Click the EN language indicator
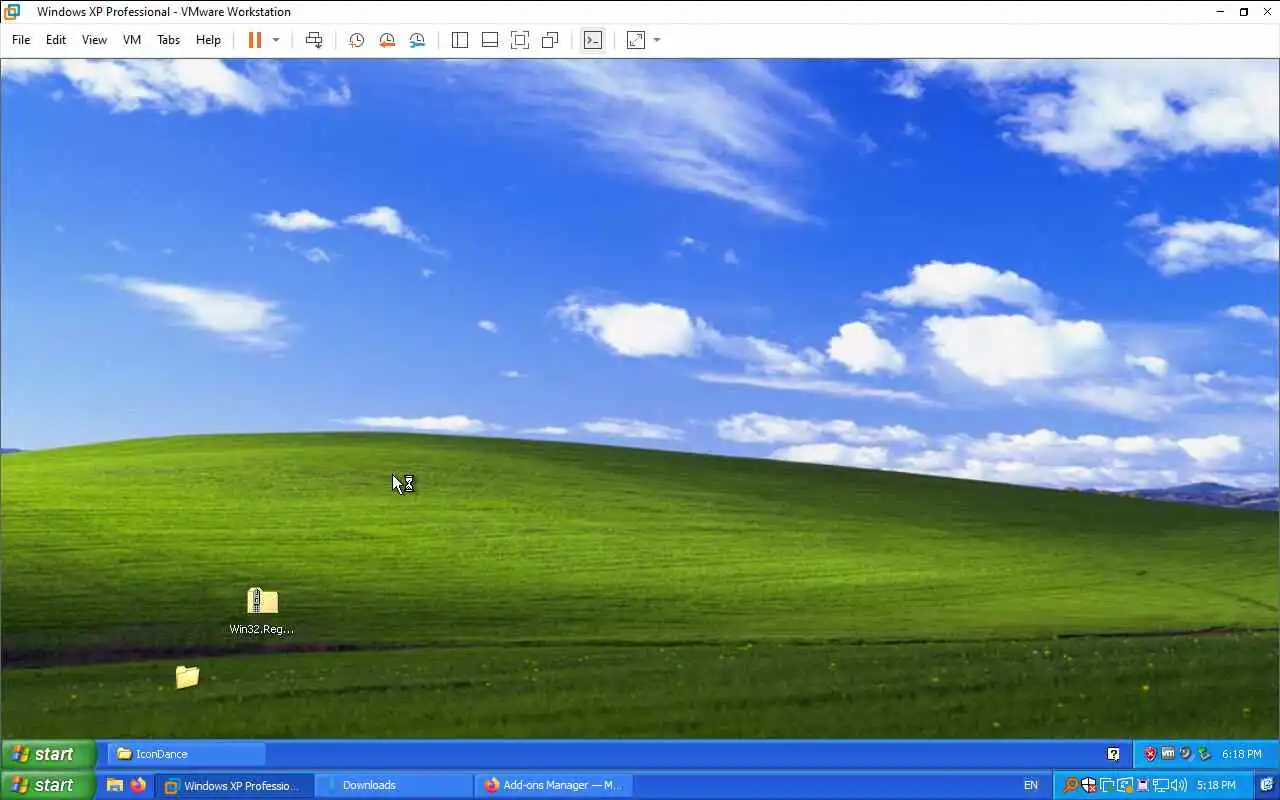Viewport: 1280px width, 800px height. click(1031, 785)
